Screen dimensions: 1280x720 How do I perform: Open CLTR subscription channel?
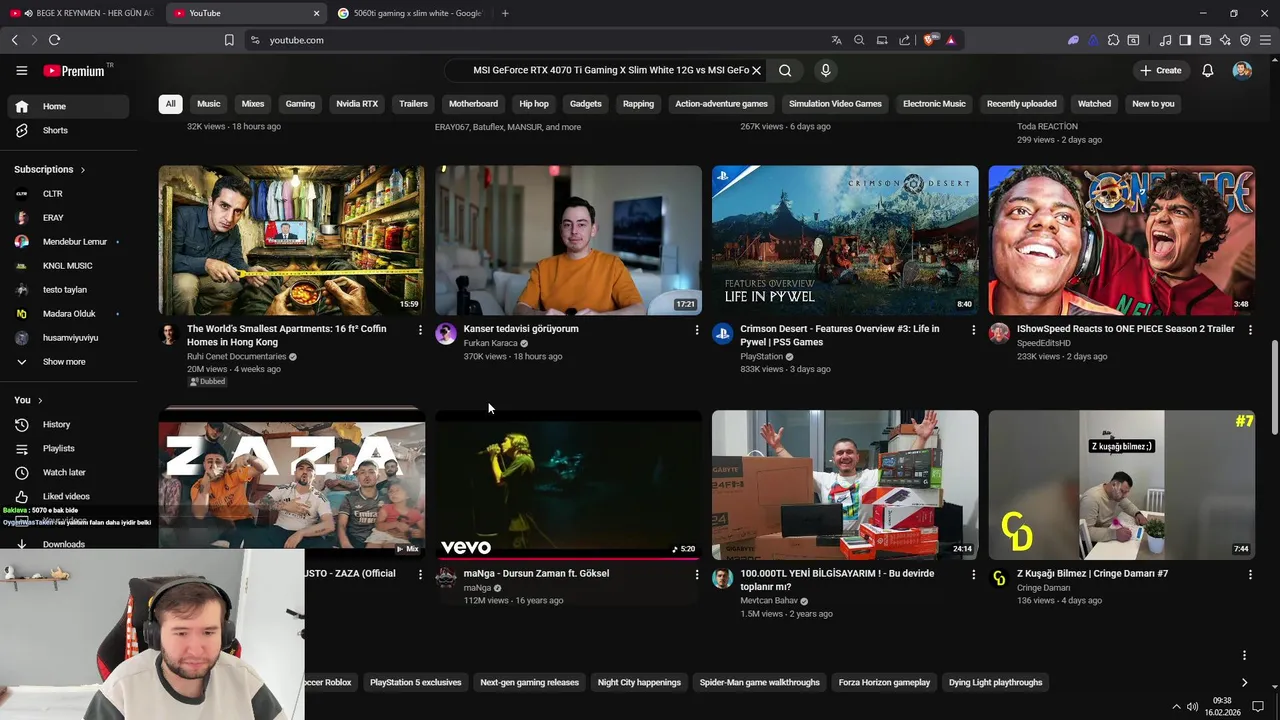tap(70, 194)
